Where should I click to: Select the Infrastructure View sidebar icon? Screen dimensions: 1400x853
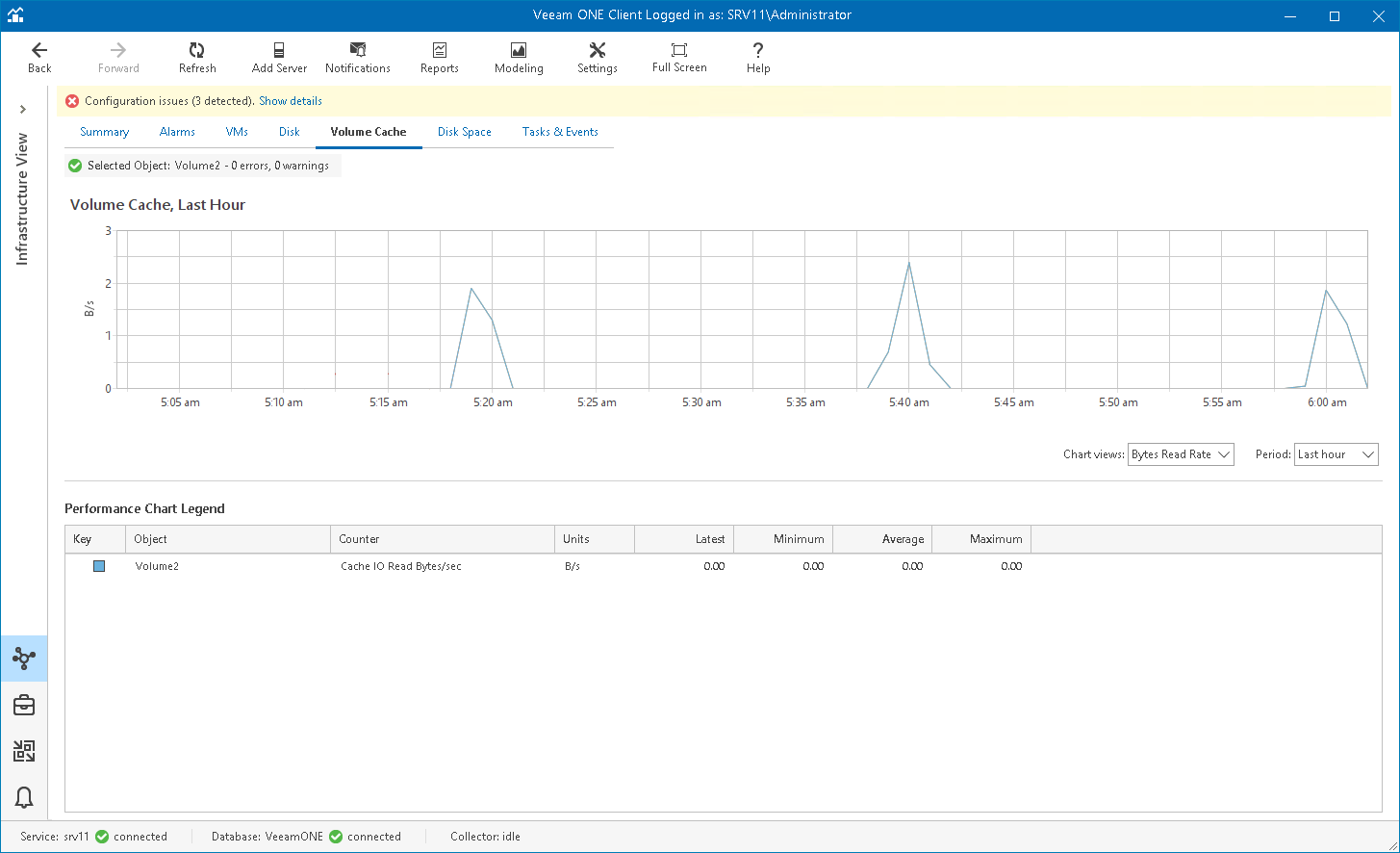pyautogui.click(x=24, y=659)
